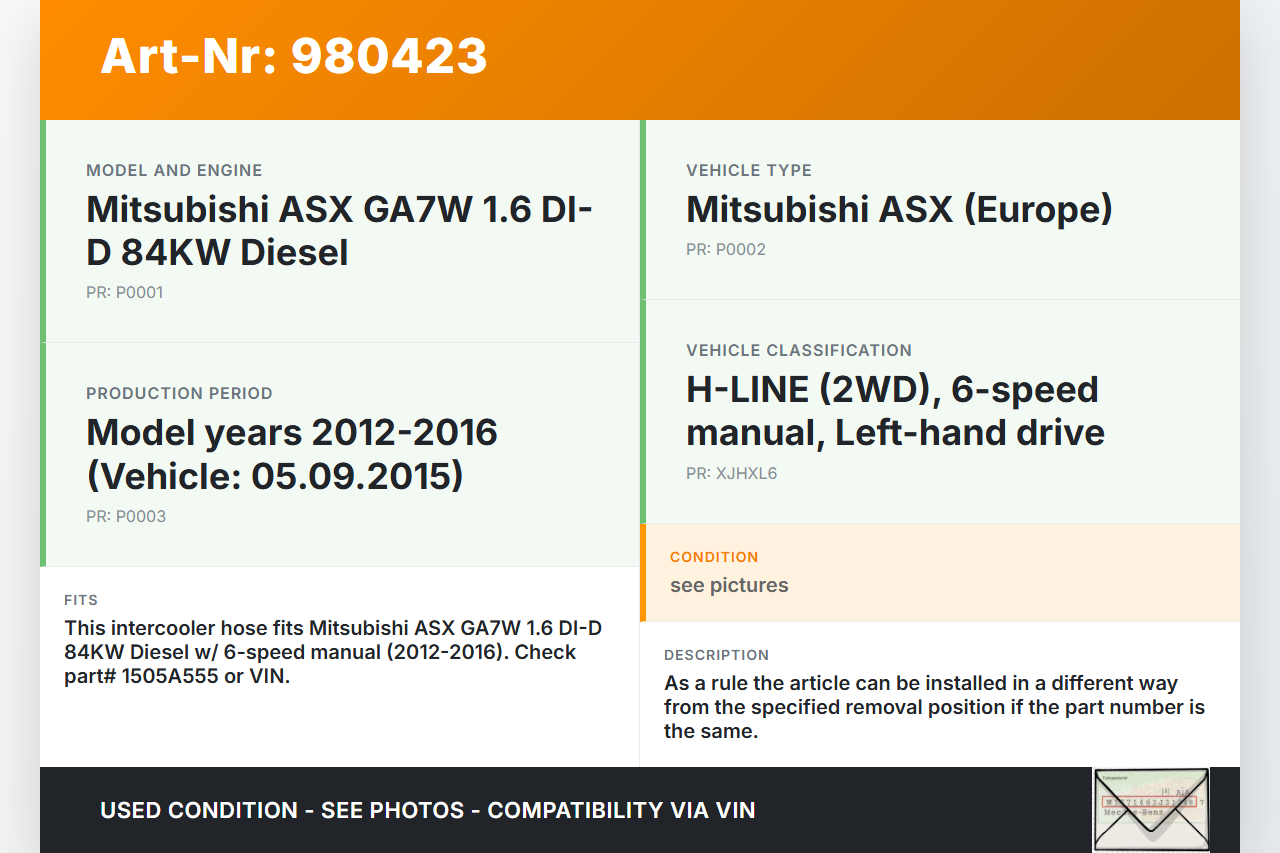Viewport: 1280px width, 853px height.
Task: Click the 'see pictures' condition text
Action: click(729, 586)
